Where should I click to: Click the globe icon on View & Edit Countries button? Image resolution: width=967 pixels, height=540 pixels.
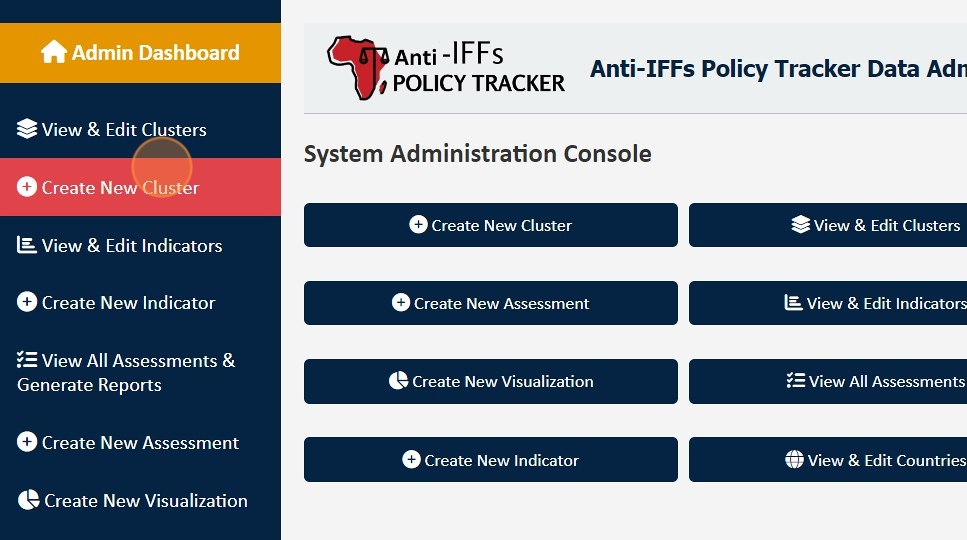(794, 460)
